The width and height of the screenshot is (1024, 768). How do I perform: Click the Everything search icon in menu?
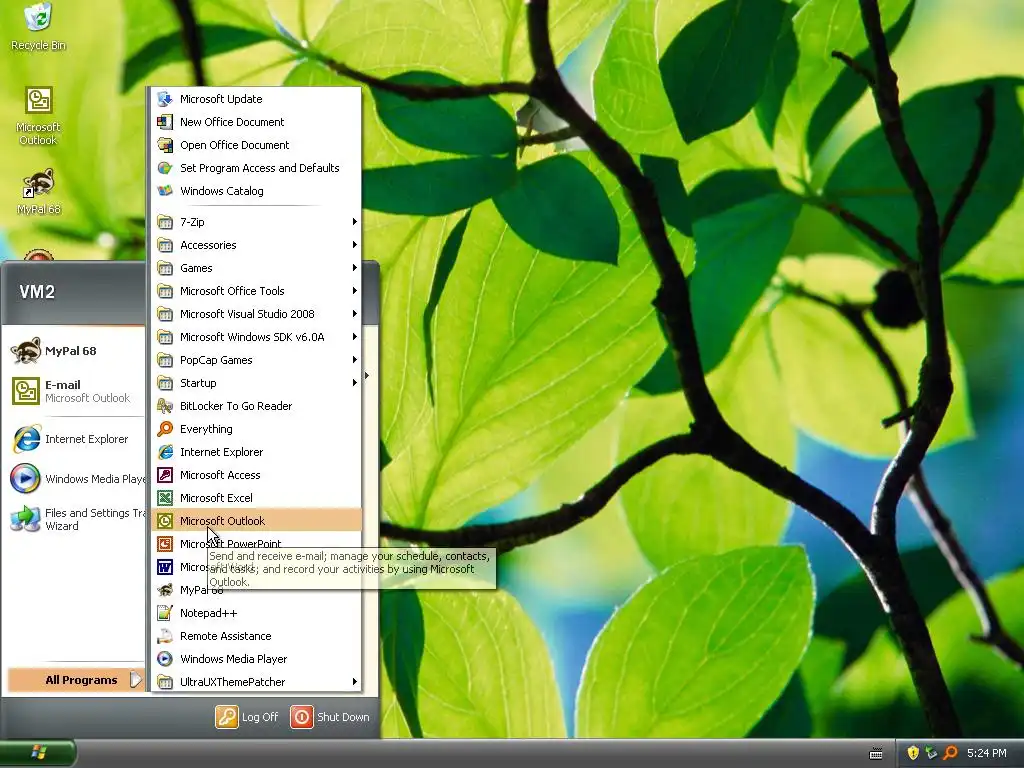click(165, 429)
